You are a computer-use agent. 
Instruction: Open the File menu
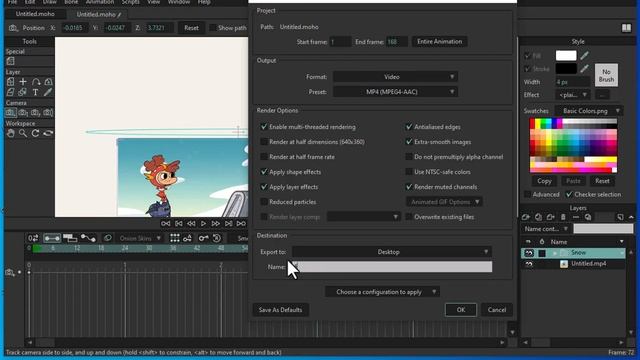(x=12, y=2)
